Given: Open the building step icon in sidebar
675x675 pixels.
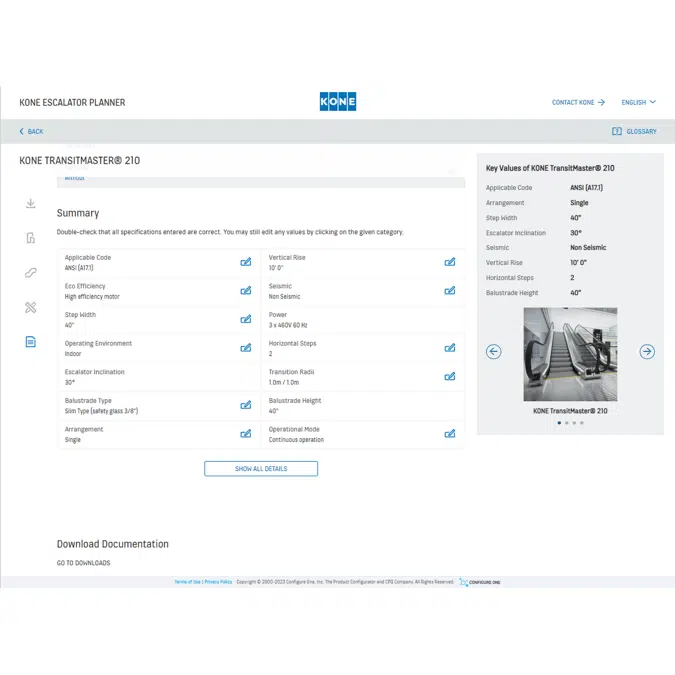Looking at the screenshot, I should (x=31, y=238).
